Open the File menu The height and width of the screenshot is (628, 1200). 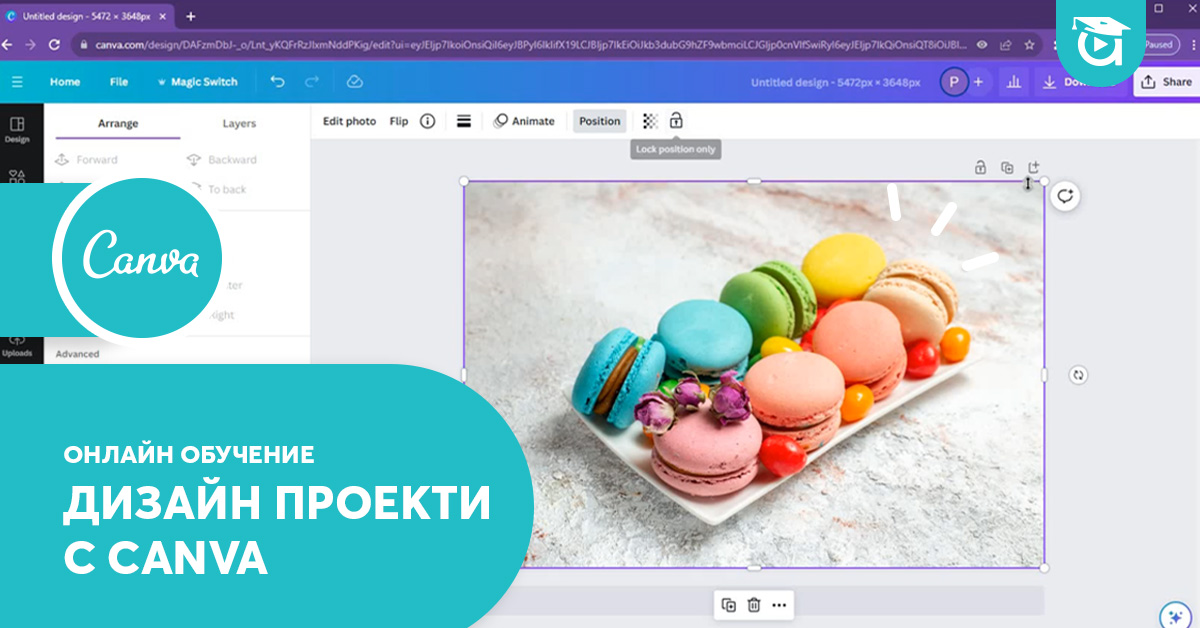coord(119,82)
